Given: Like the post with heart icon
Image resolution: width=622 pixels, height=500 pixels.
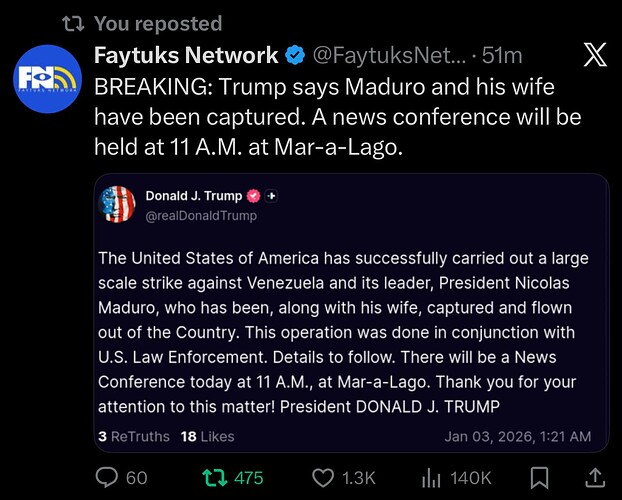Looking at the screenshot, I should [x=322, y=477].
